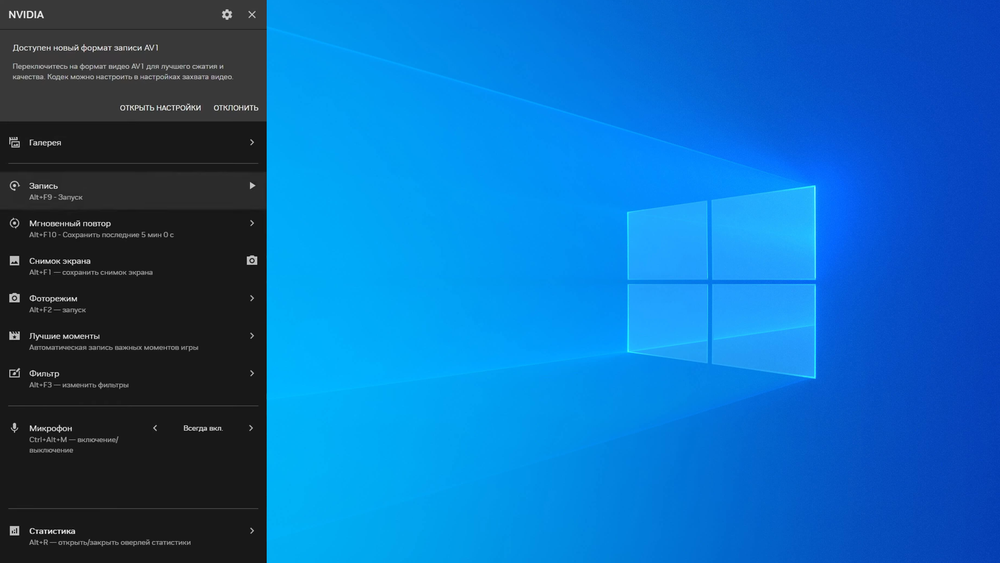The height and width of the screenshot is (563, 1000).
Task: Expand the Фоторежим chevron
Action: pos(252,298)
